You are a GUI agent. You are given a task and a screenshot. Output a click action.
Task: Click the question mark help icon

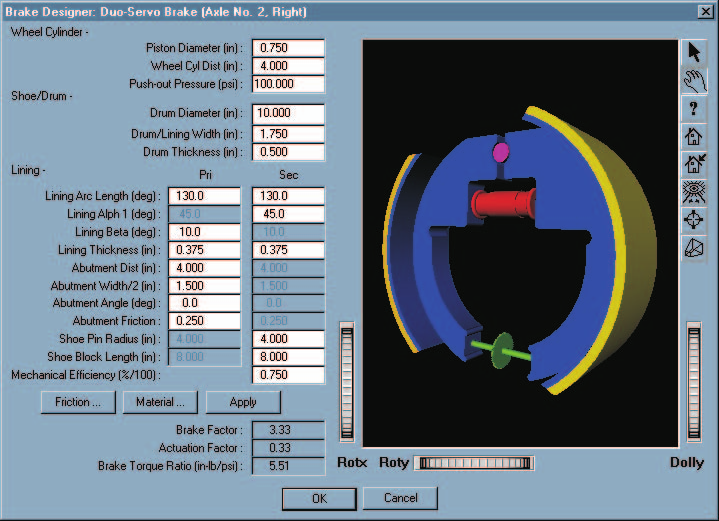click(x=694, y=109)
